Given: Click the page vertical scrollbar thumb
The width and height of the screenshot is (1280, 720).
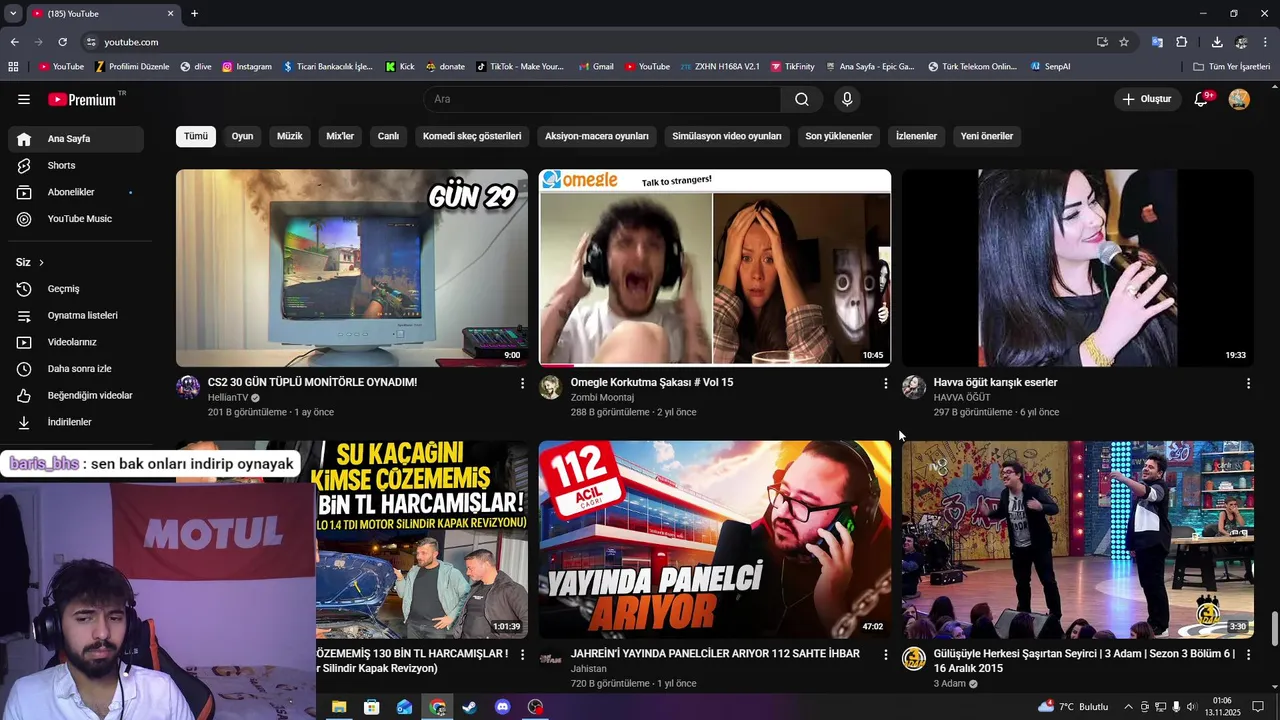Looking at the screenshot, I should click(1274, 629).
